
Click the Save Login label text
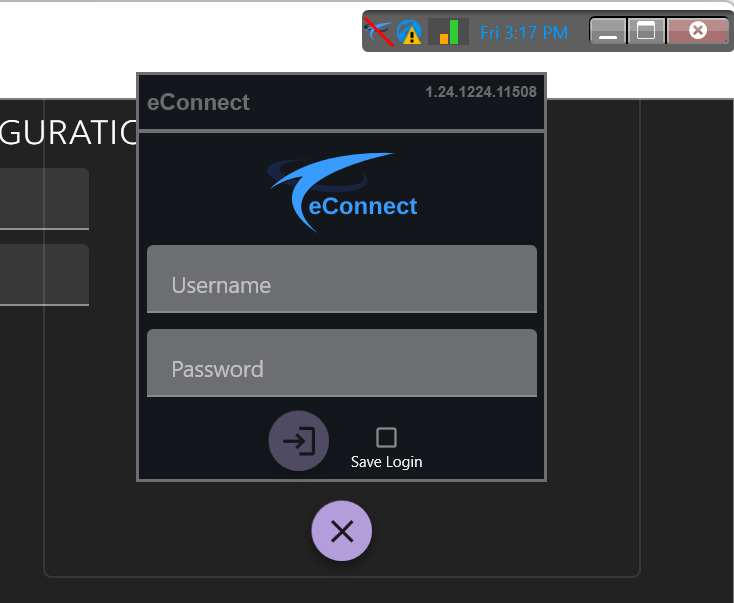(386, 462)
